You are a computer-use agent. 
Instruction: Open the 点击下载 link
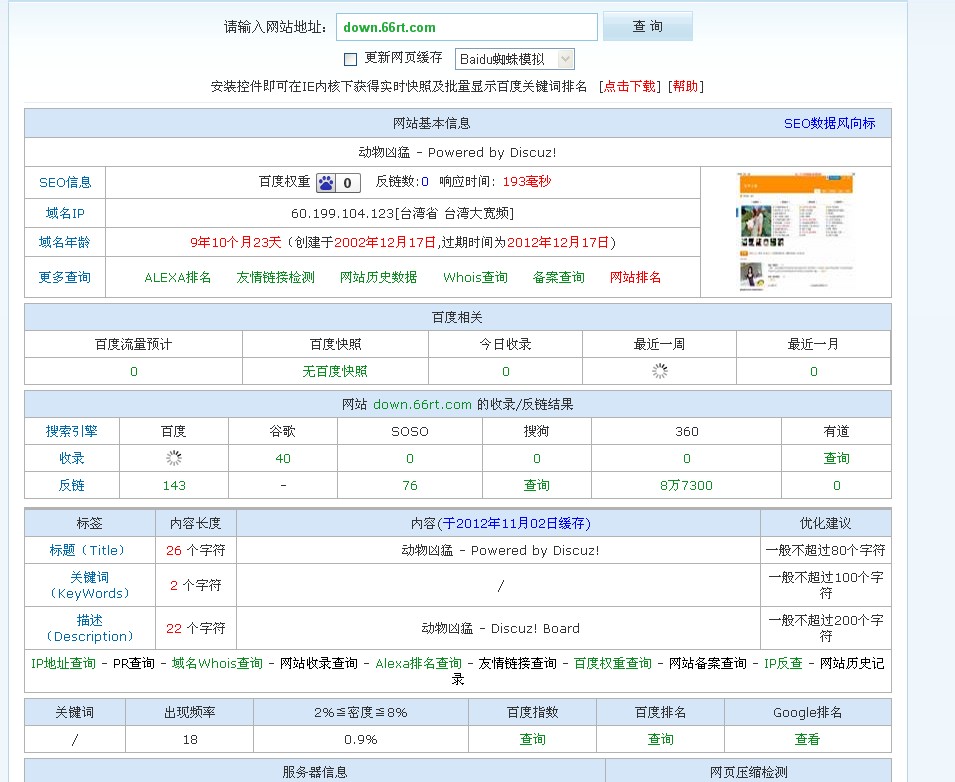(x=630, y=86)
